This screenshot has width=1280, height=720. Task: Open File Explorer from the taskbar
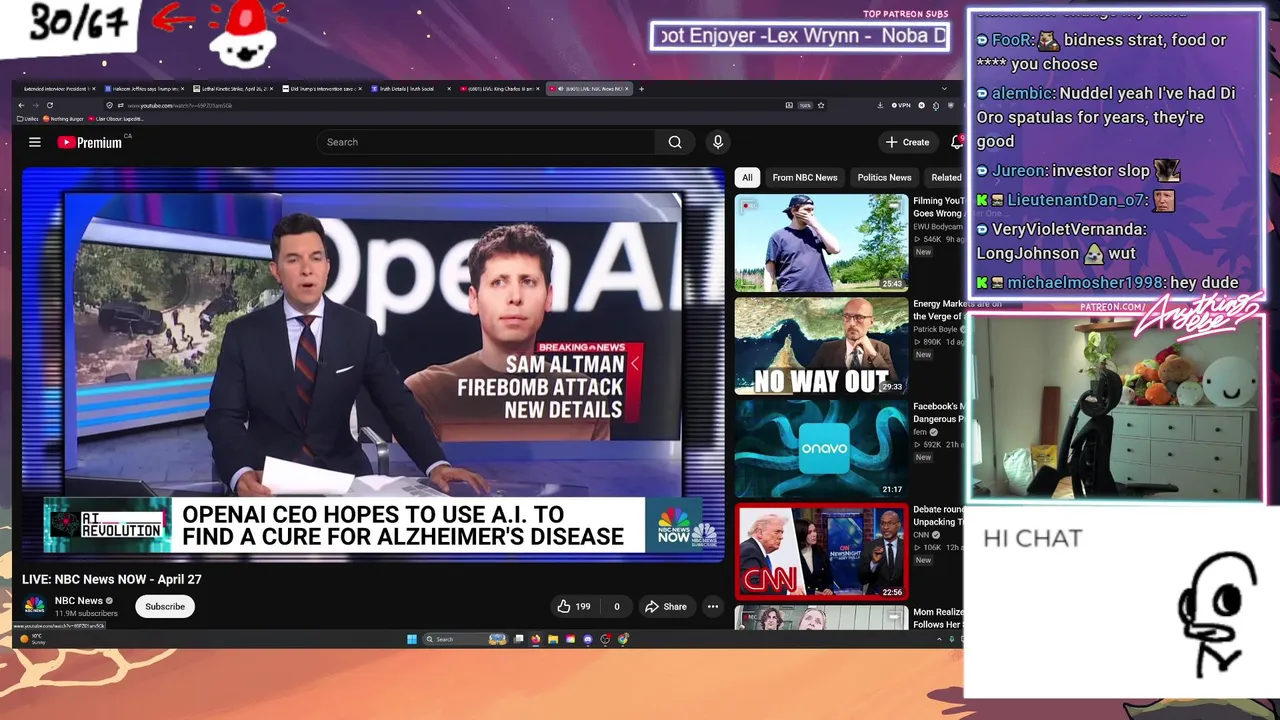tap(552, 639)
